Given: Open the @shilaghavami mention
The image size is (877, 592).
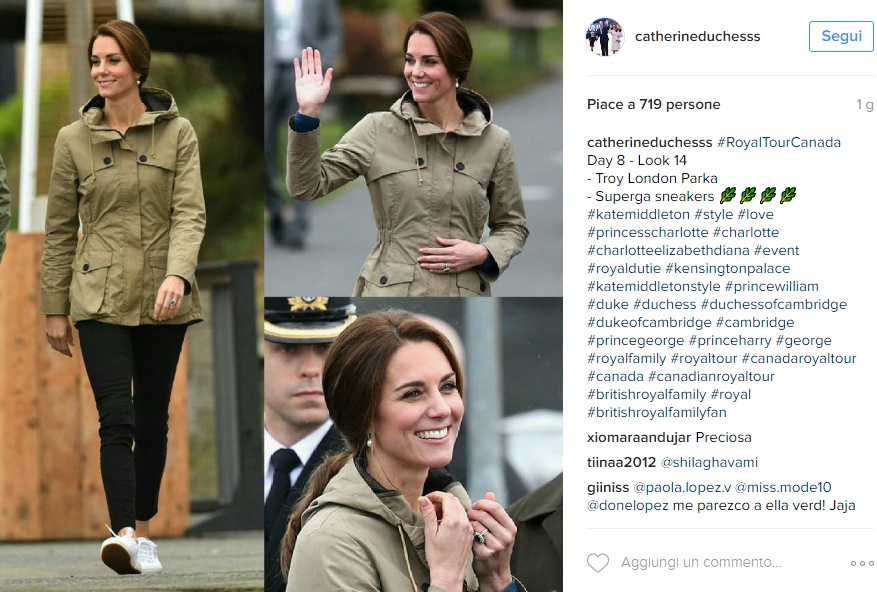Looking at the screenshot, I should (709, 463).
